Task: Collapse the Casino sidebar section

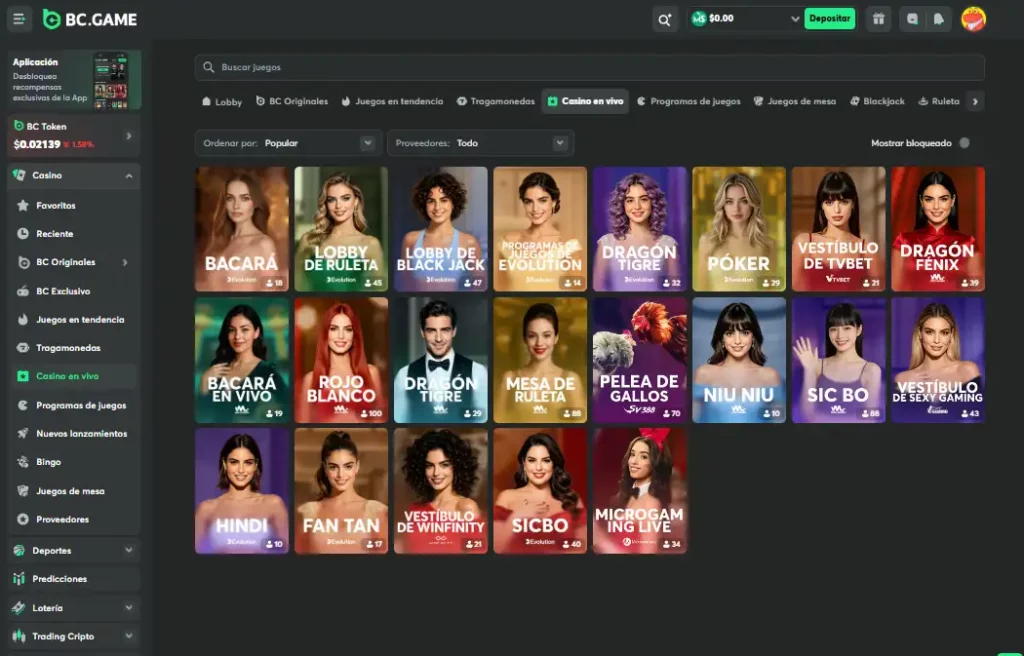Action: tap(129, 176)
